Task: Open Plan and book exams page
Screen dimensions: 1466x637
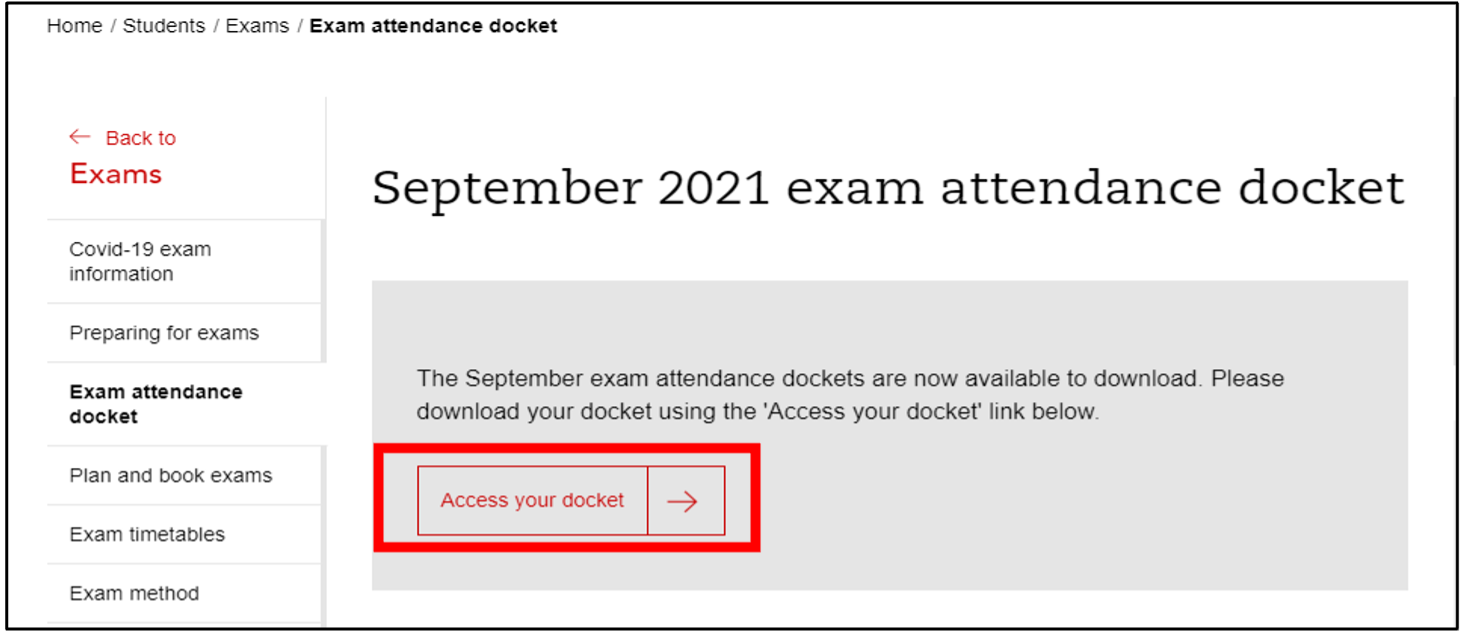Action: click(171, 475)
